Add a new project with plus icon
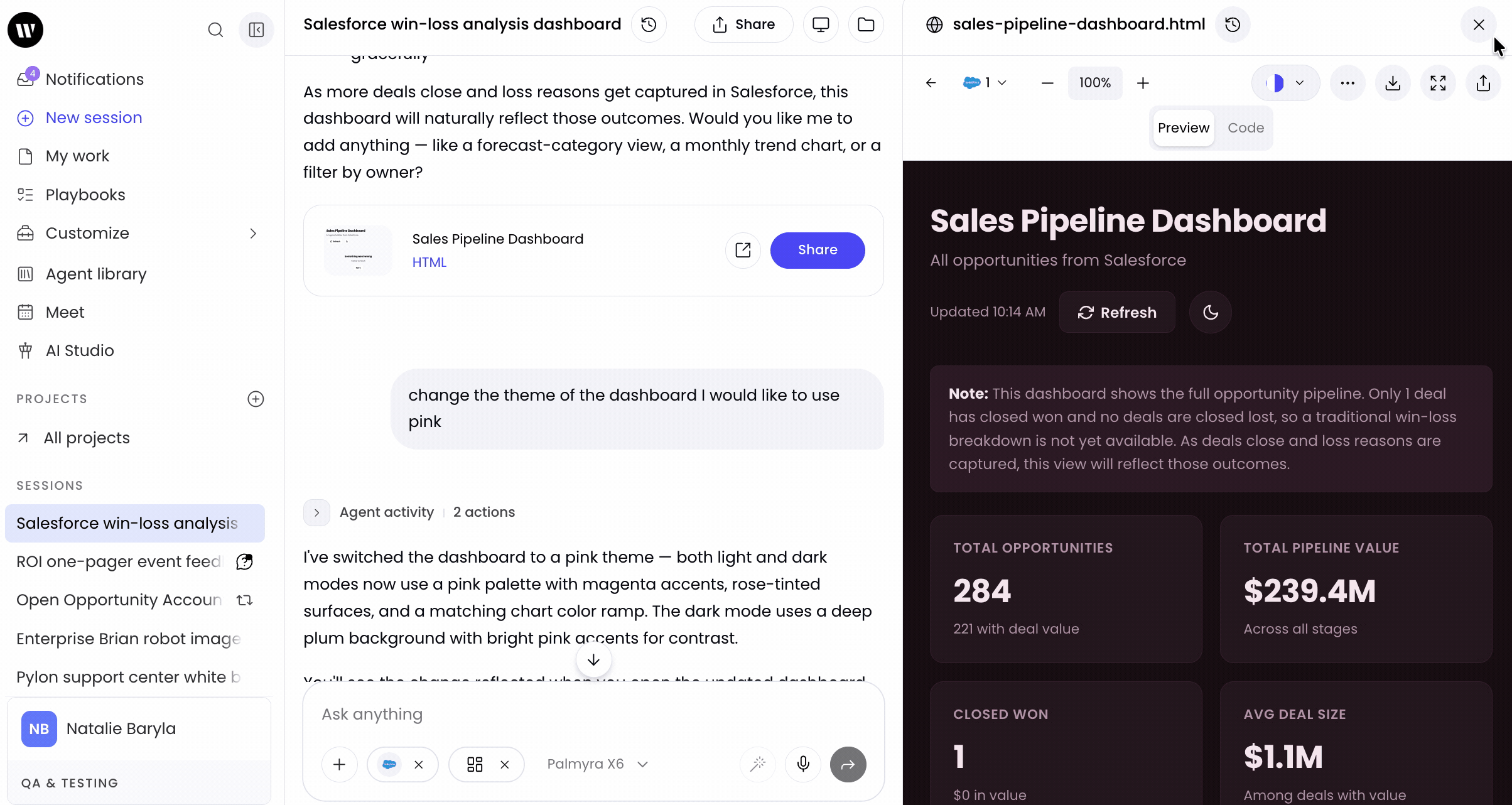1512x805 pixels. (256, 399)
